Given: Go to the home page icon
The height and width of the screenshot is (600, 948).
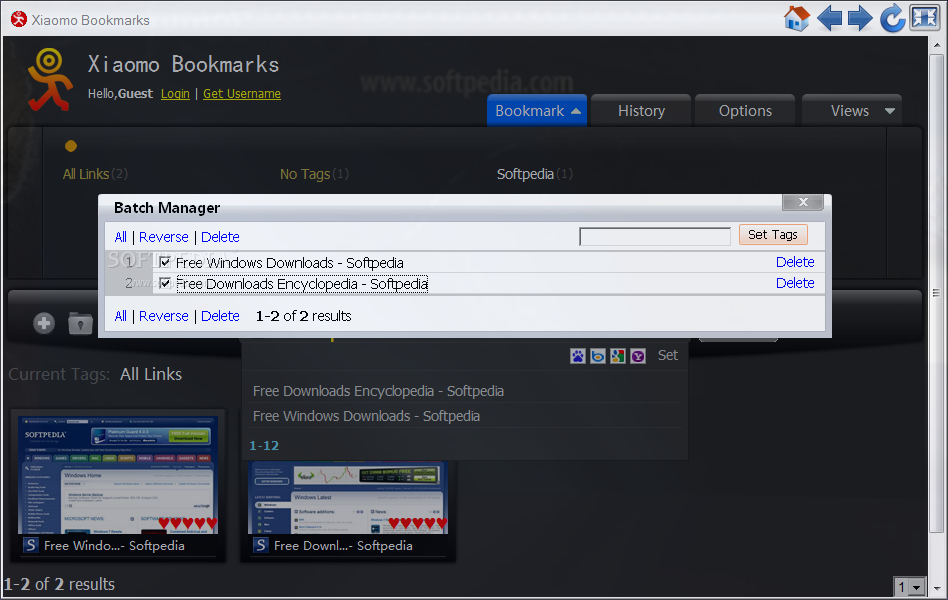Looking at the screenshot, I should pos(796,18).
